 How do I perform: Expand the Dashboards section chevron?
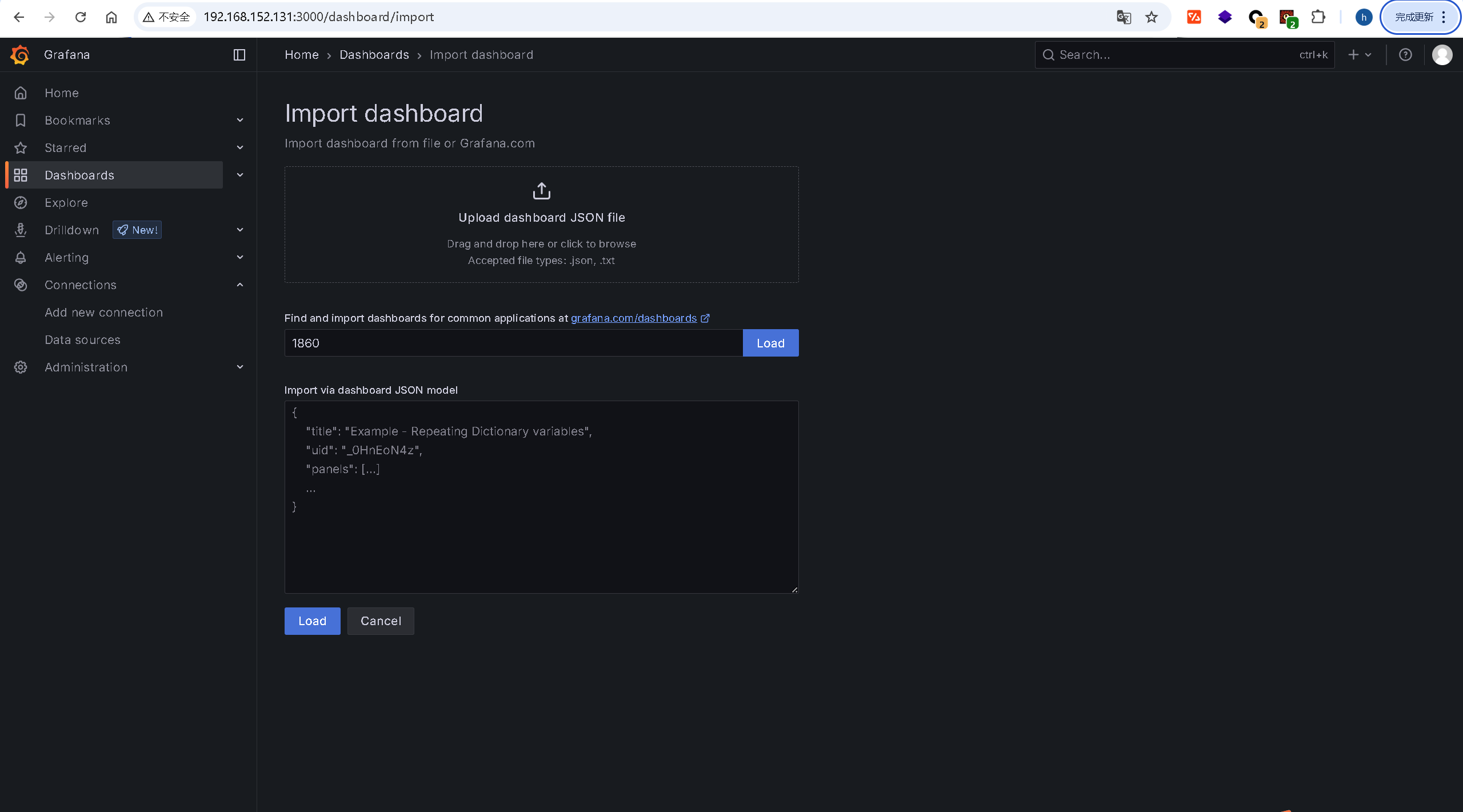click(x=240, y=175)
